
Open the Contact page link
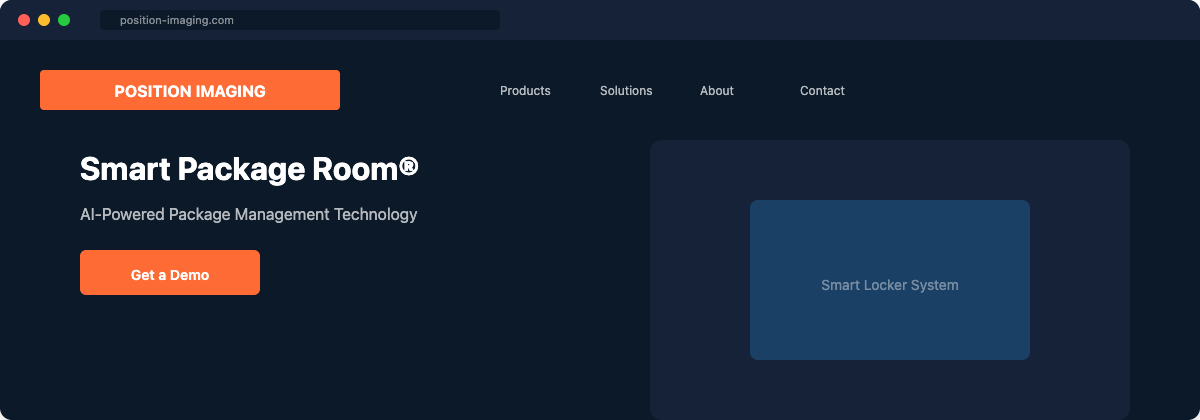tap(822, 91)
